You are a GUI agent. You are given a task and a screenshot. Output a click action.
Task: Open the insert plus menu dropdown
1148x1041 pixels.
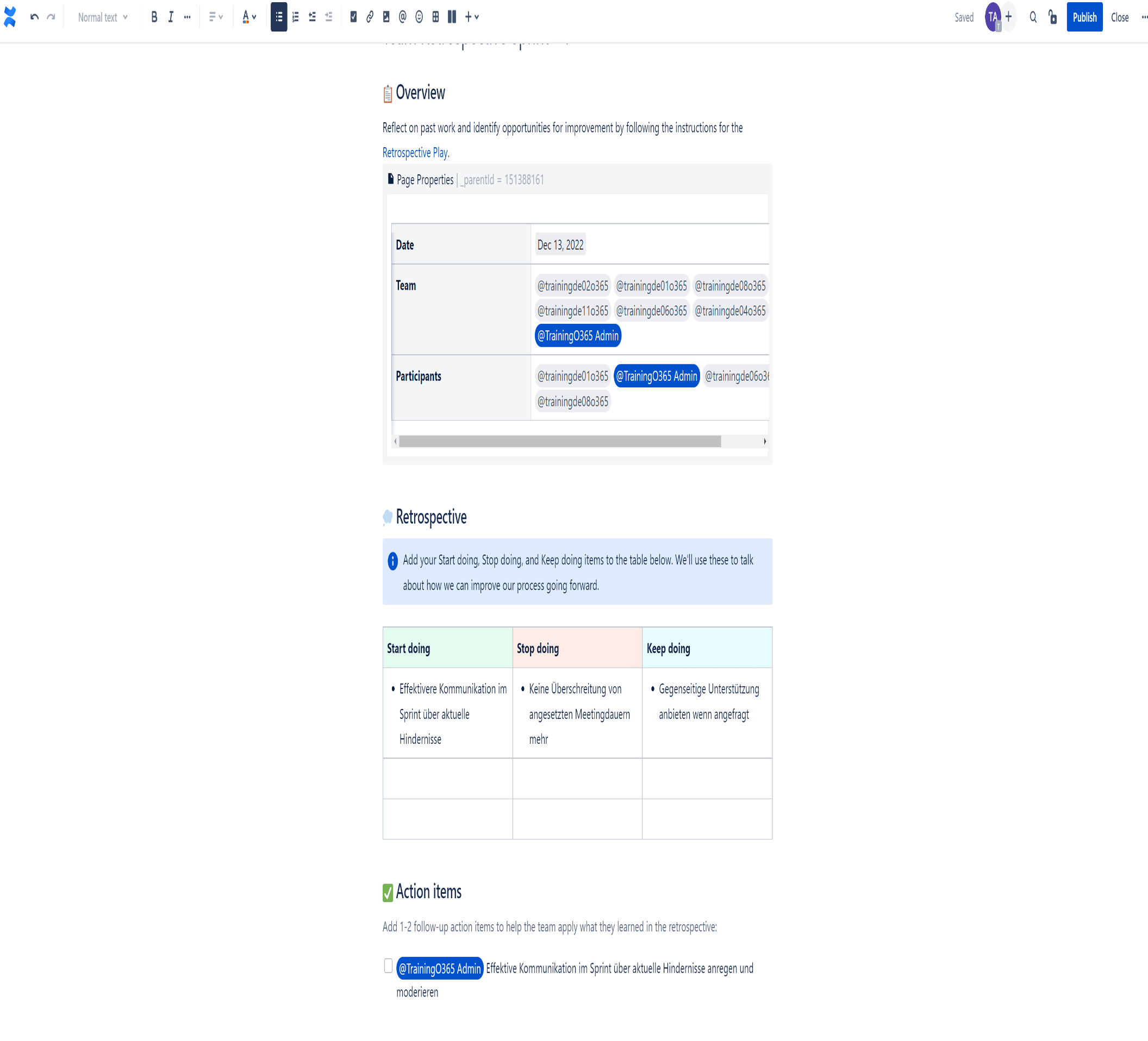(471, 17)
